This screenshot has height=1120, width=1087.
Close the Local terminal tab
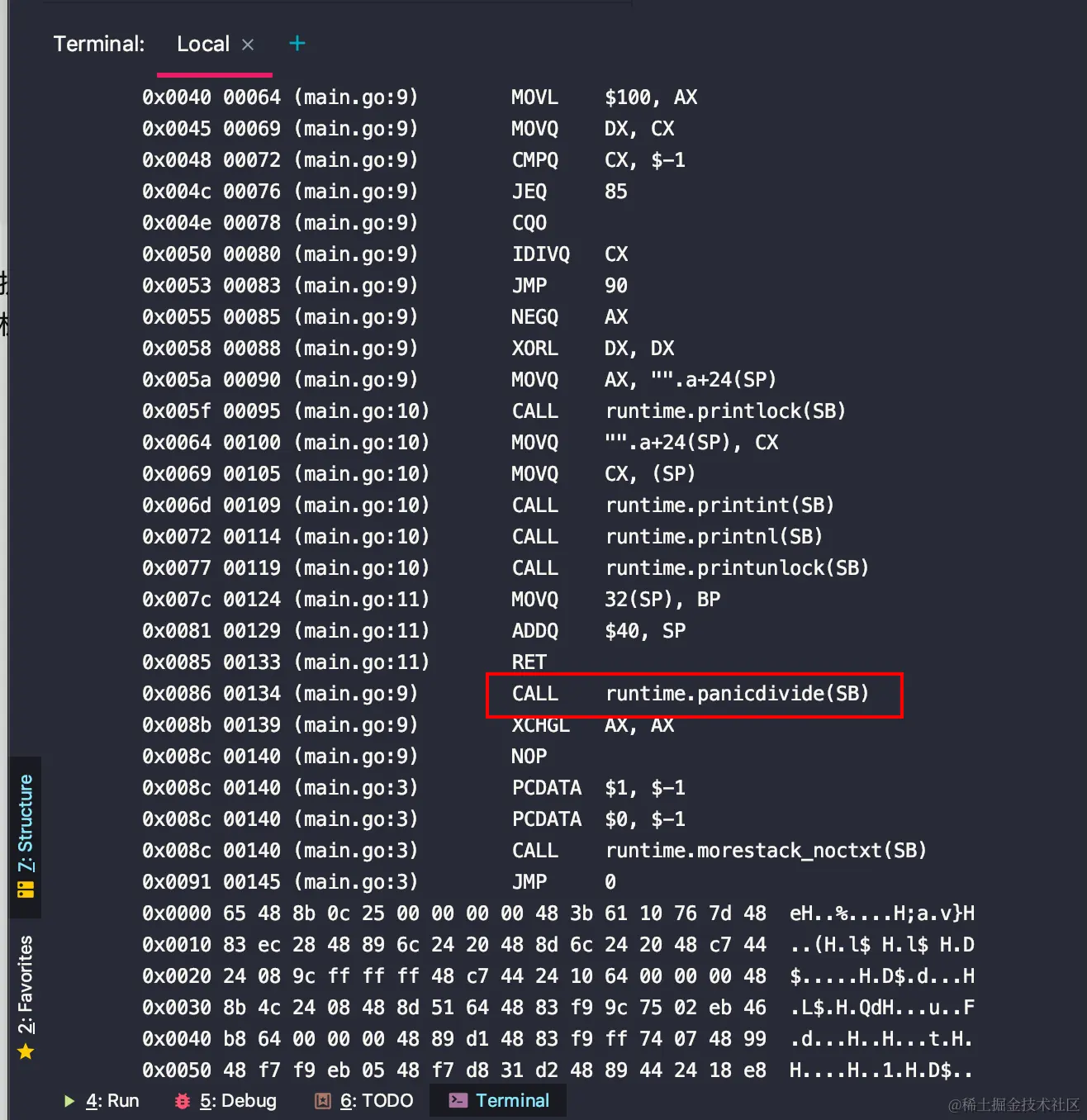[x=248, y=45]
